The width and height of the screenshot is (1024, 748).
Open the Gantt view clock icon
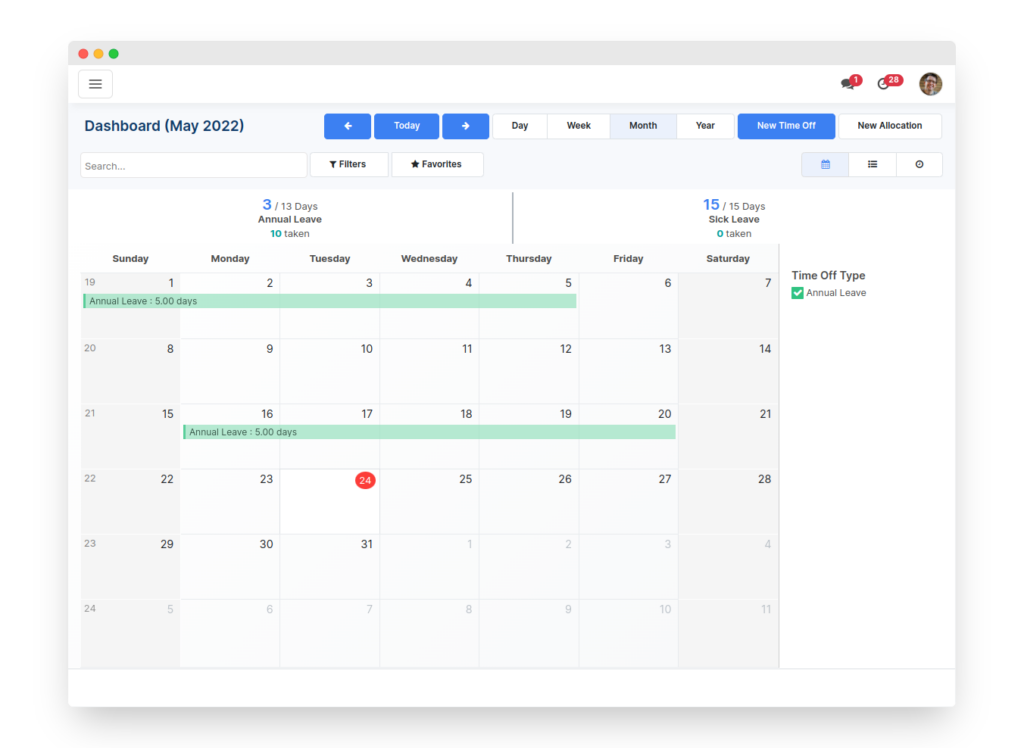[x=919, y=163]
